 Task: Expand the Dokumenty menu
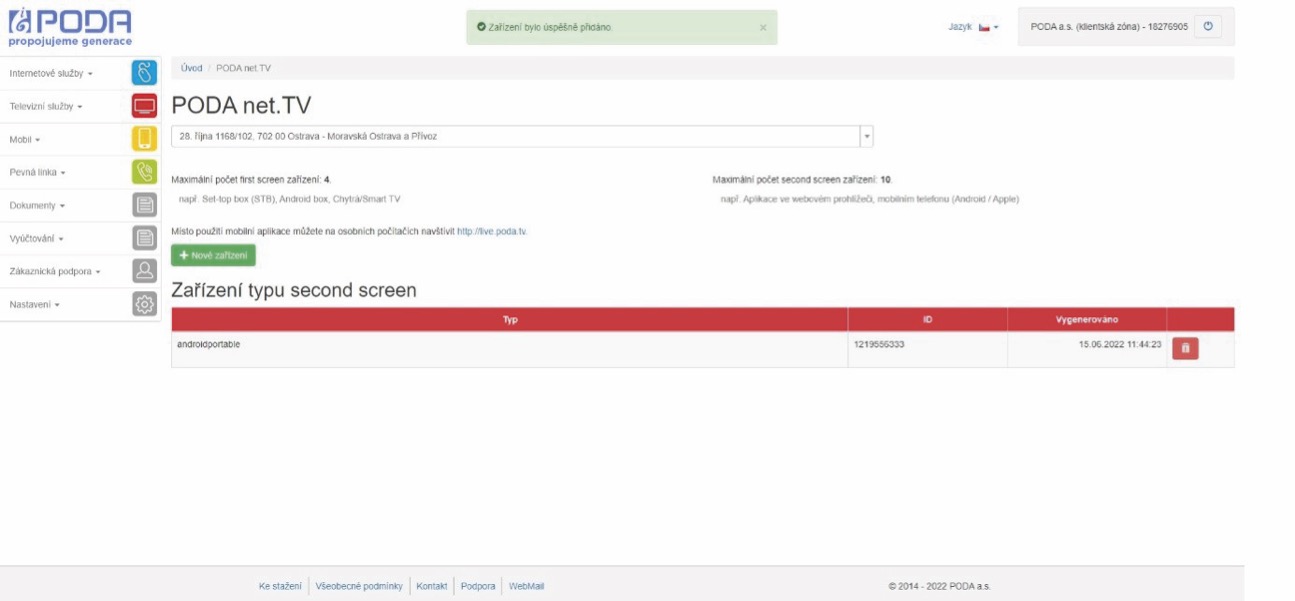(37, 205)
